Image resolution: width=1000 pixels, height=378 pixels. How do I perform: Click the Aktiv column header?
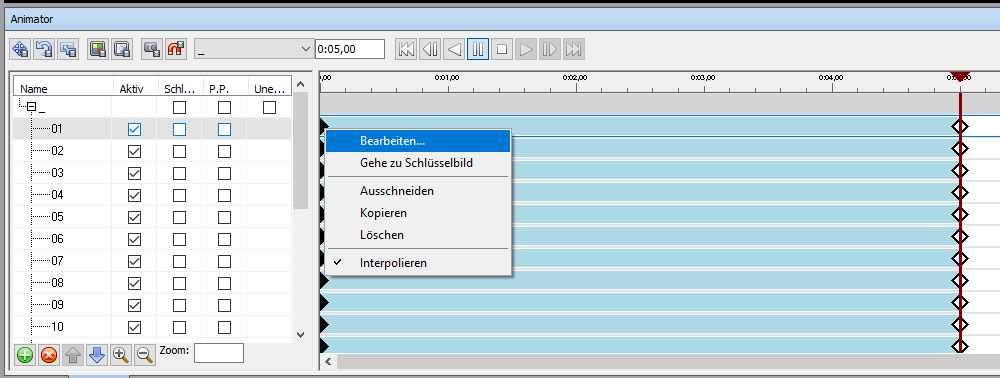[x=135, y=89]
